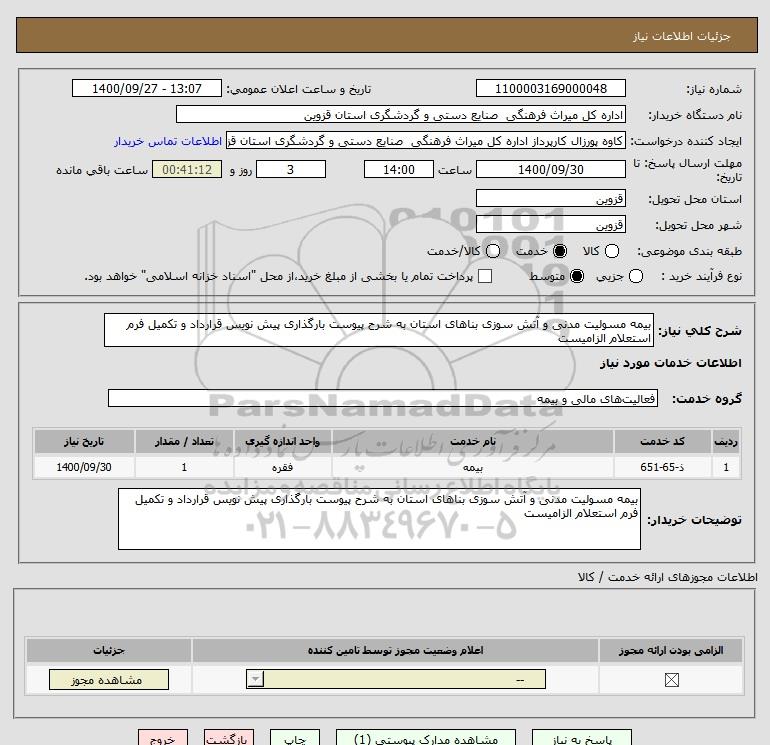Click table date cell 1400/09/30
The width and height of the screenshot is (770, 745).
84,467
